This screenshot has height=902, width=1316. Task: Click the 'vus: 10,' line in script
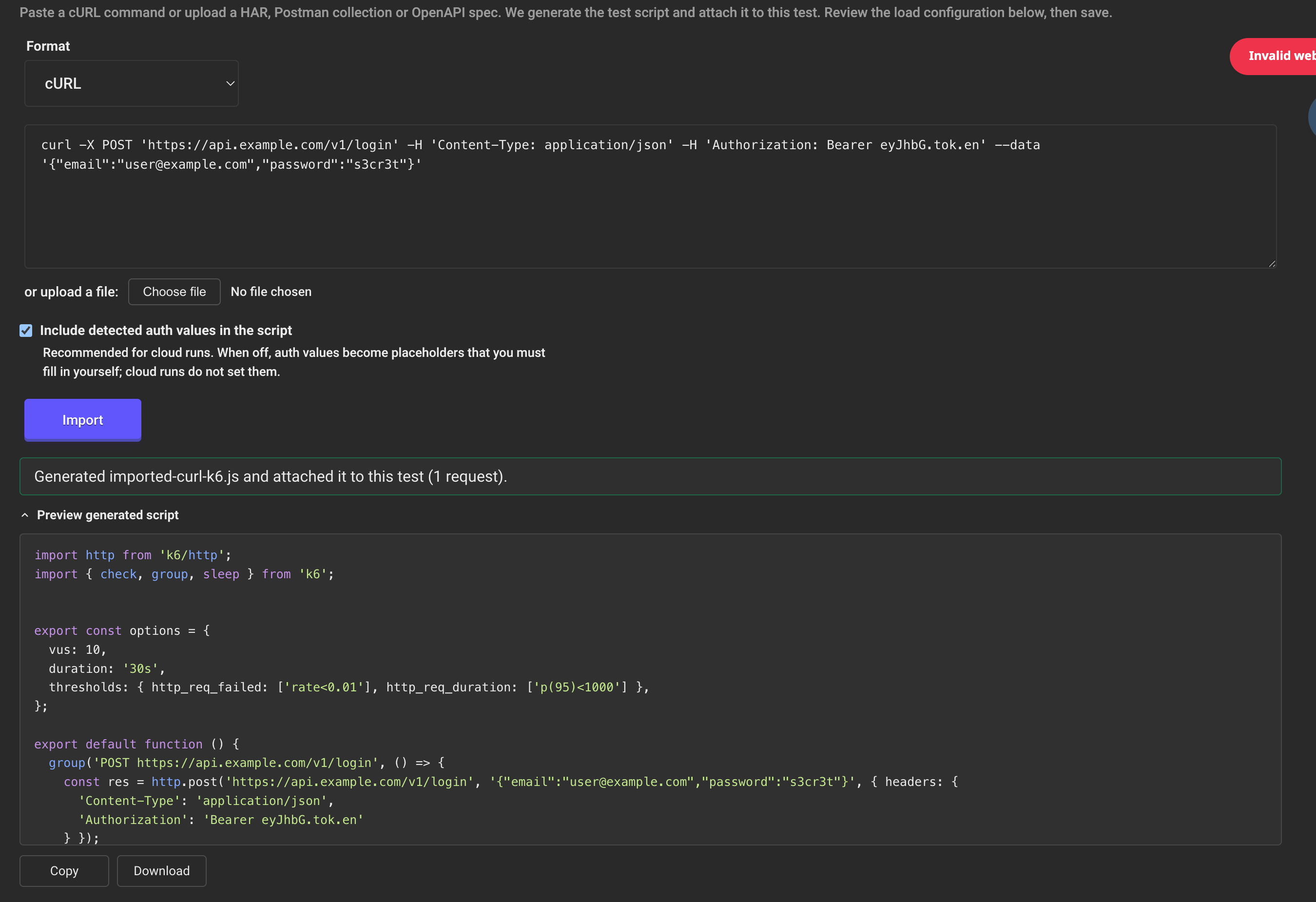[77, 650]
